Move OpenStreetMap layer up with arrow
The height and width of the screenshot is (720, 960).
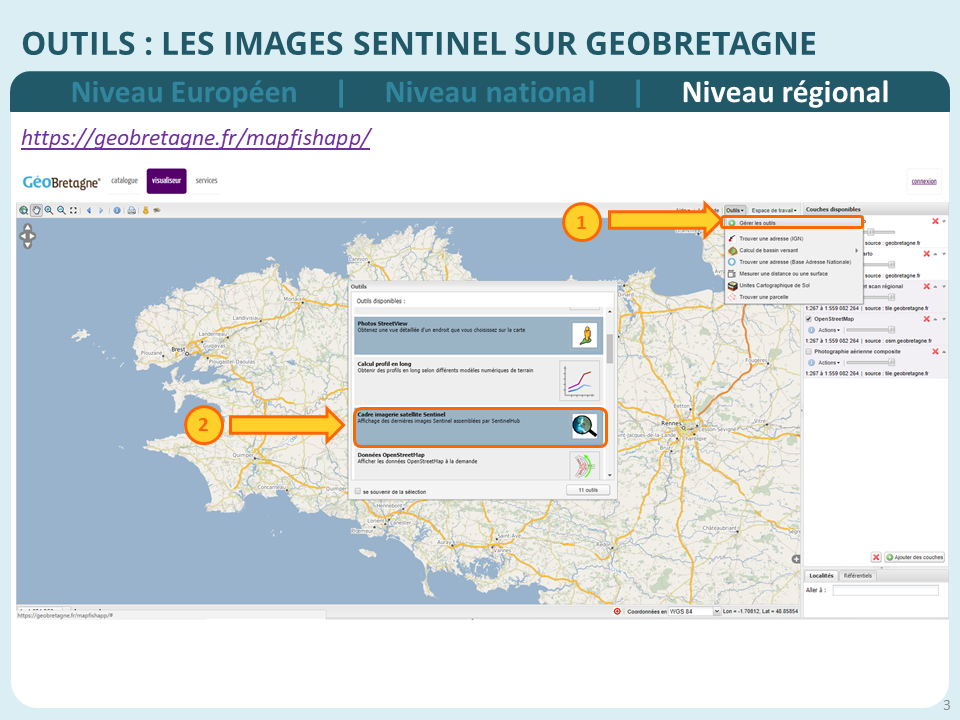(x=936, y=319)
